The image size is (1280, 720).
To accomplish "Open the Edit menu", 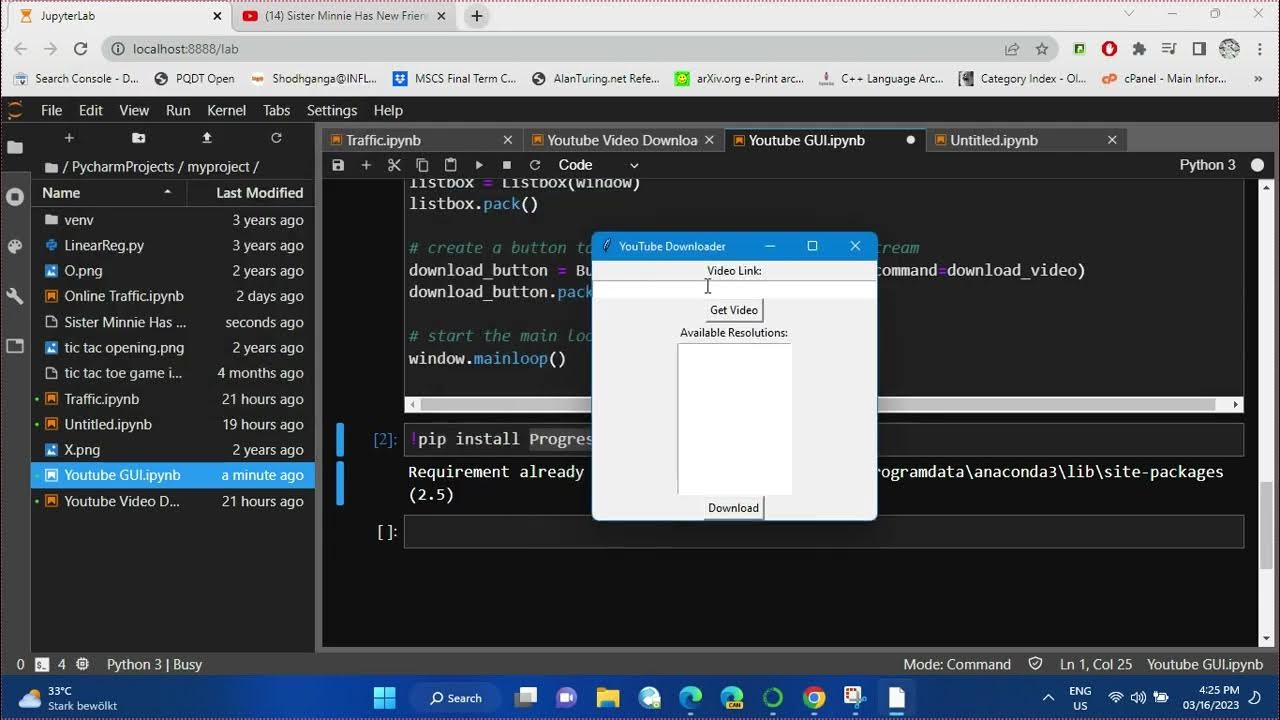I will pyautogui.click(x=91, y=110).
